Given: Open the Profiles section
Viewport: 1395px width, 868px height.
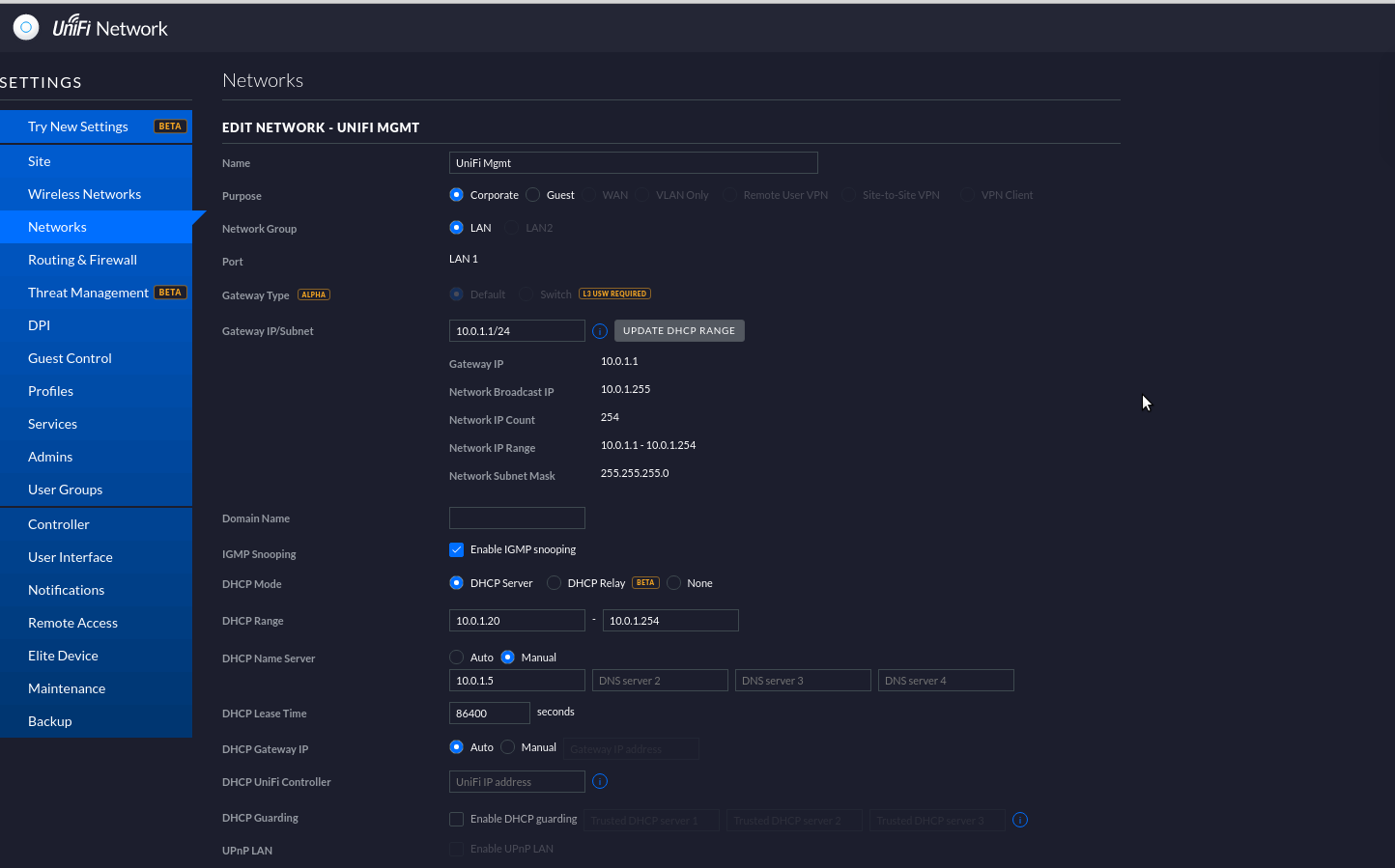Looking at the screenshot, I should coord(96,391).
